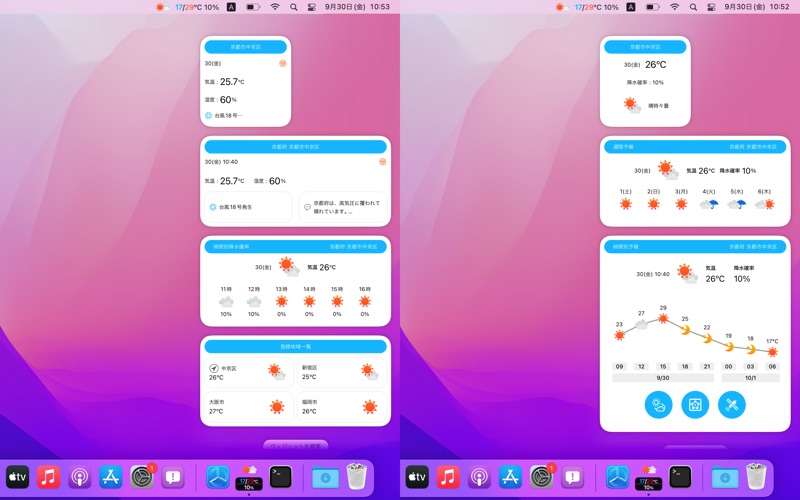Click the location arrow icon beside 中京区
800x500 pixels.
[214, 368]
